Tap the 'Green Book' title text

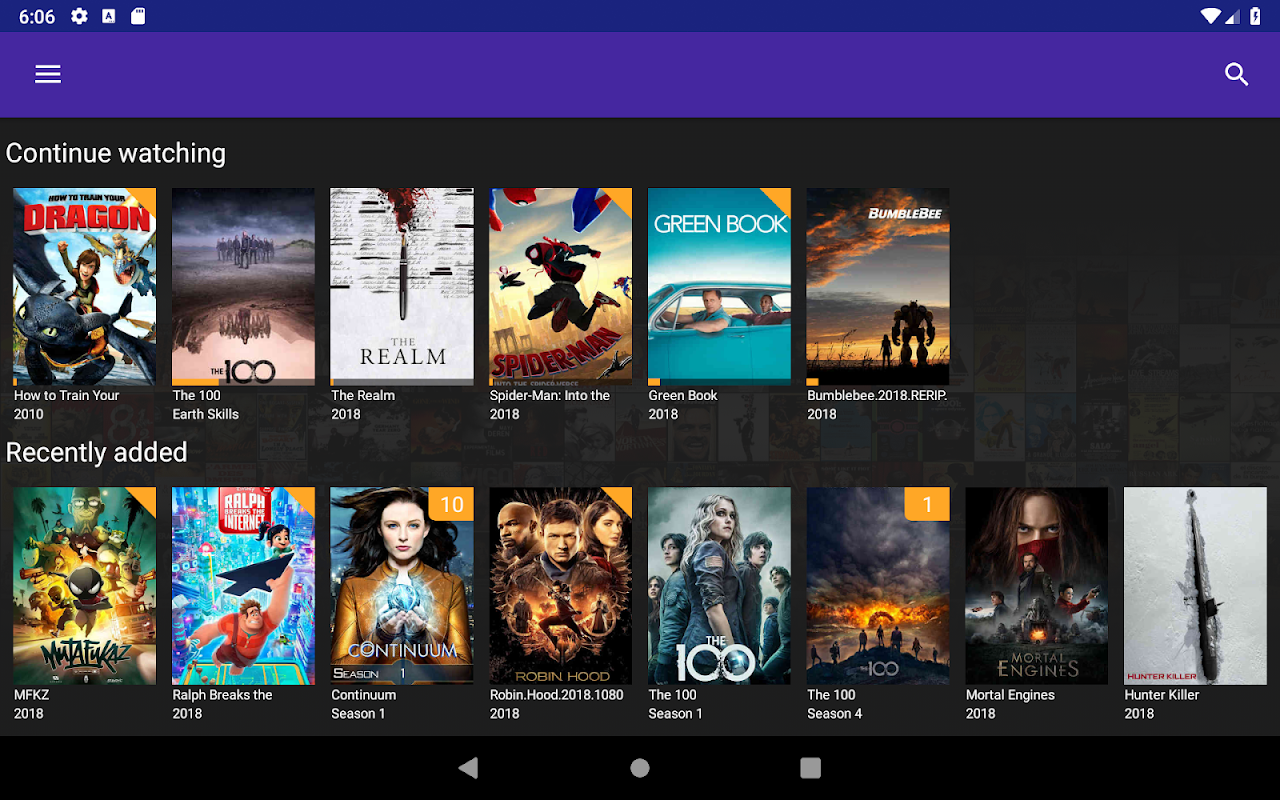pos(683,396)
